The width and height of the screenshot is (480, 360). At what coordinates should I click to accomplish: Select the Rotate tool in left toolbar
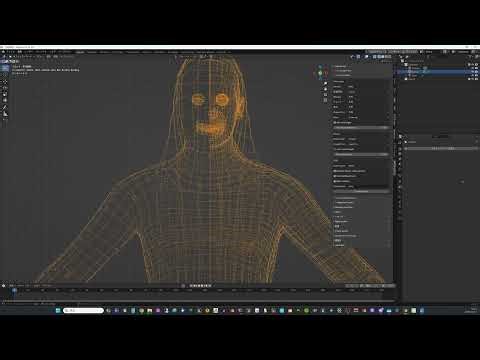pos(5,88)
